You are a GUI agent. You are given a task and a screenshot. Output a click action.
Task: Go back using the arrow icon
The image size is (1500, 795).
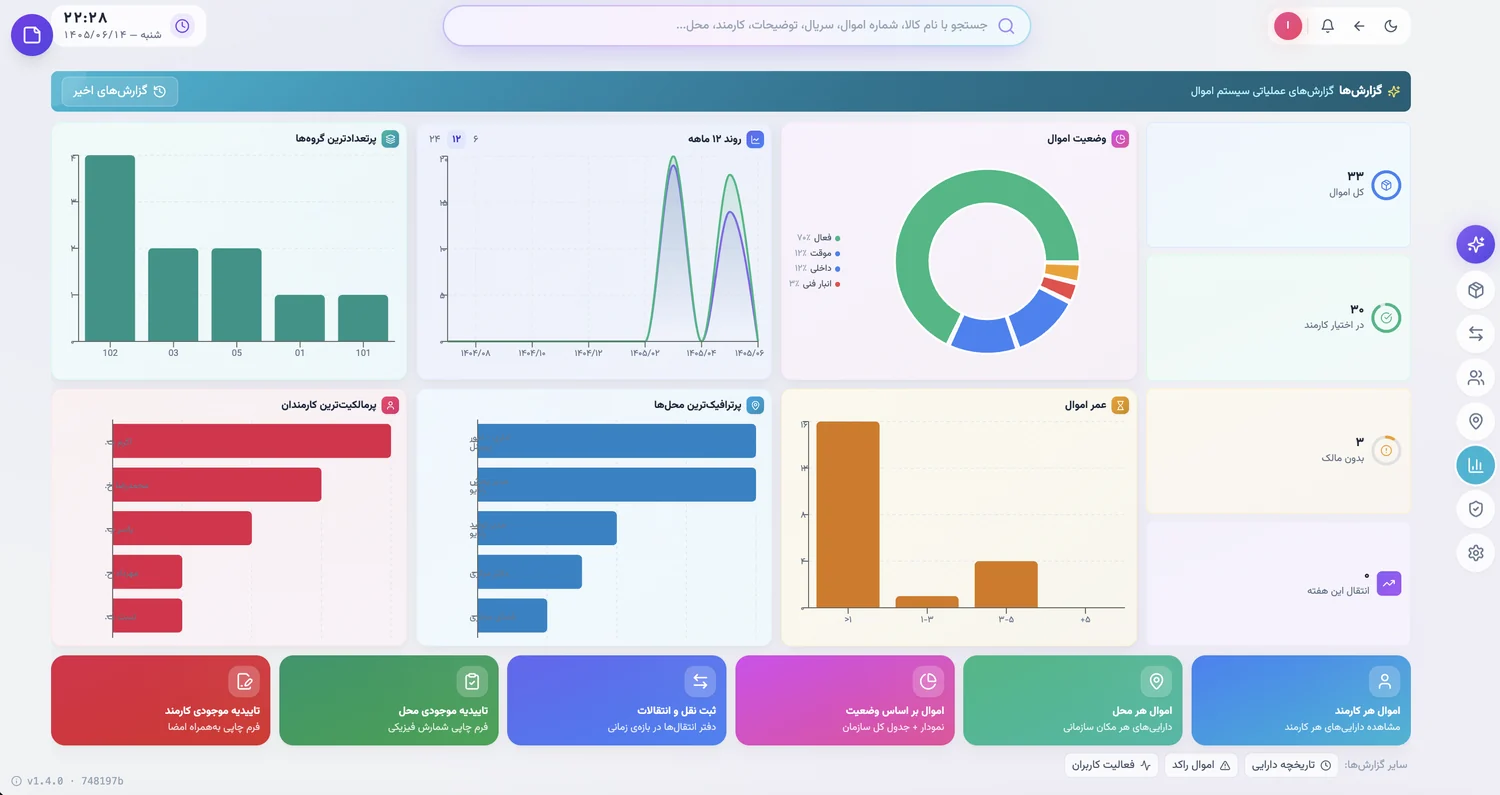coord(1359,26)
